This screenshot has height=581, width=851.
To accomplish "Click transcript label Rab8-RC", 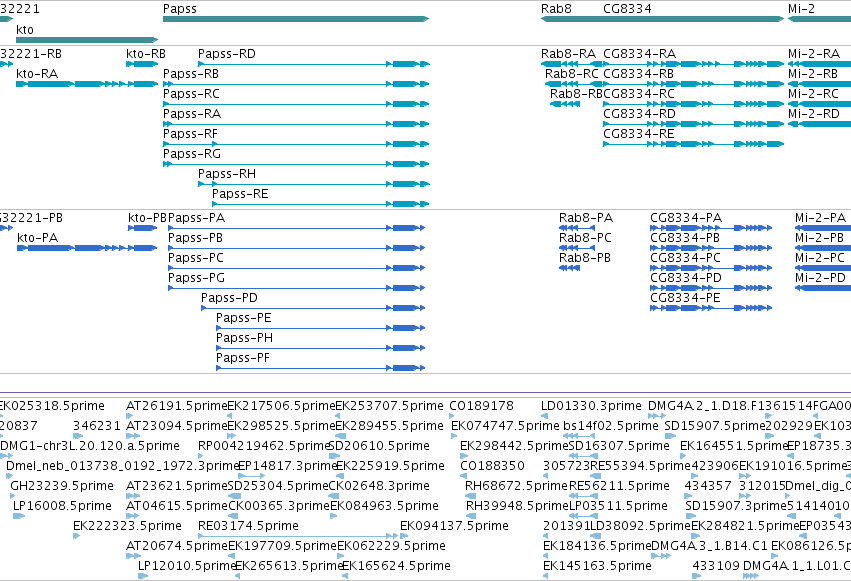I will tap(572, 74).
